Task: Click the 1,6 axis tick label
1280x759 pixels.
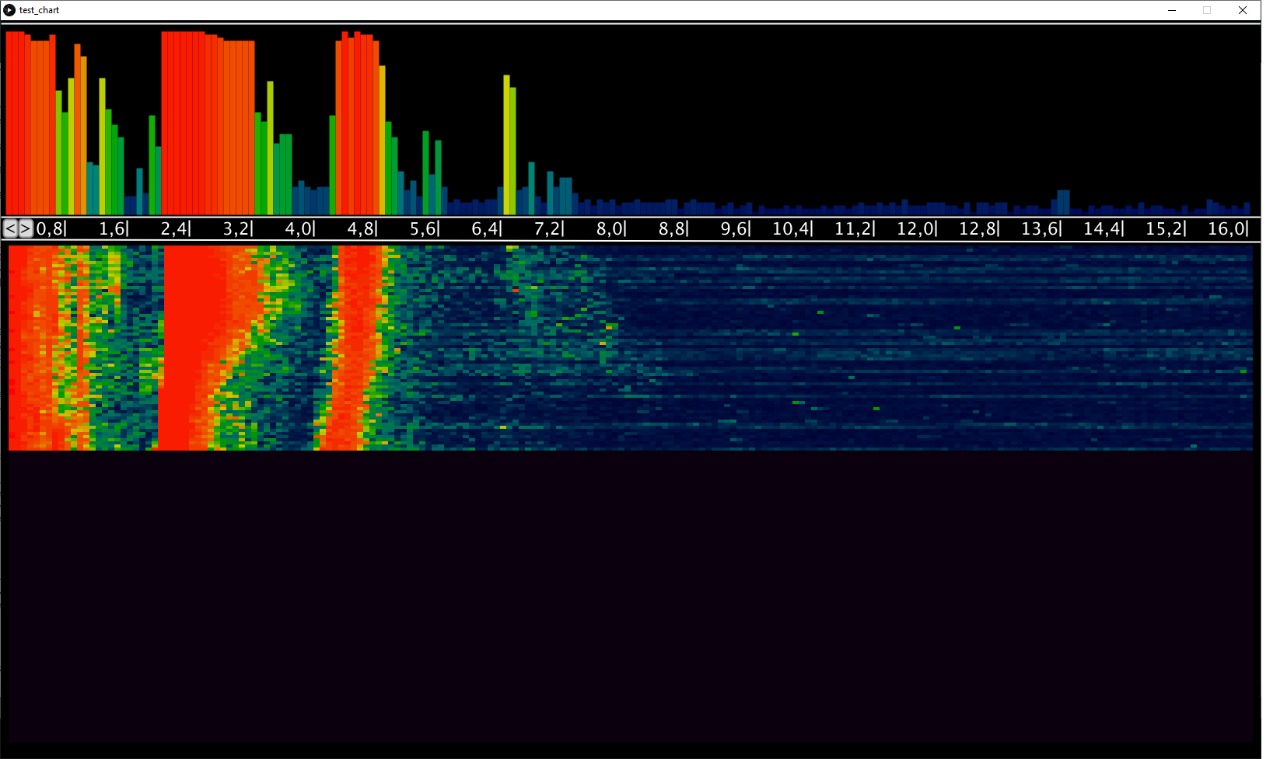Action: (112, 229)
